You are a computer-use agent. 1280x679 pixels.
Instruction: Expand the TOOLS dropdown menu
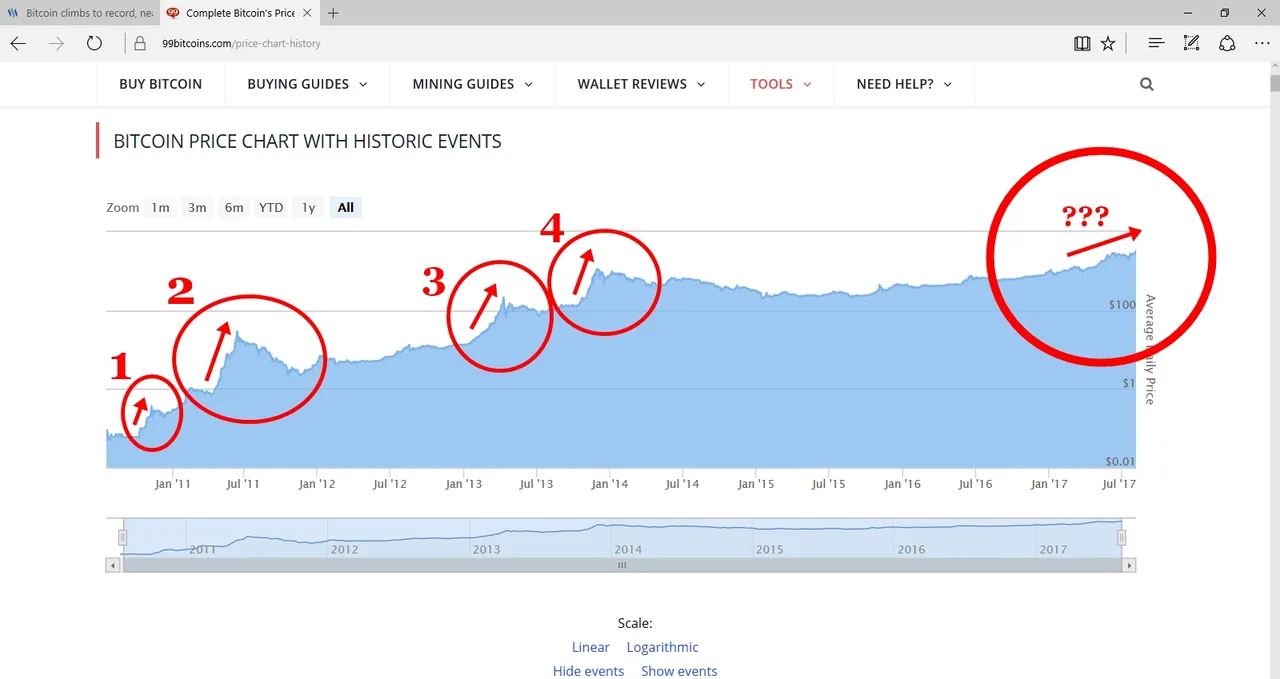click(x=781, y=84)
